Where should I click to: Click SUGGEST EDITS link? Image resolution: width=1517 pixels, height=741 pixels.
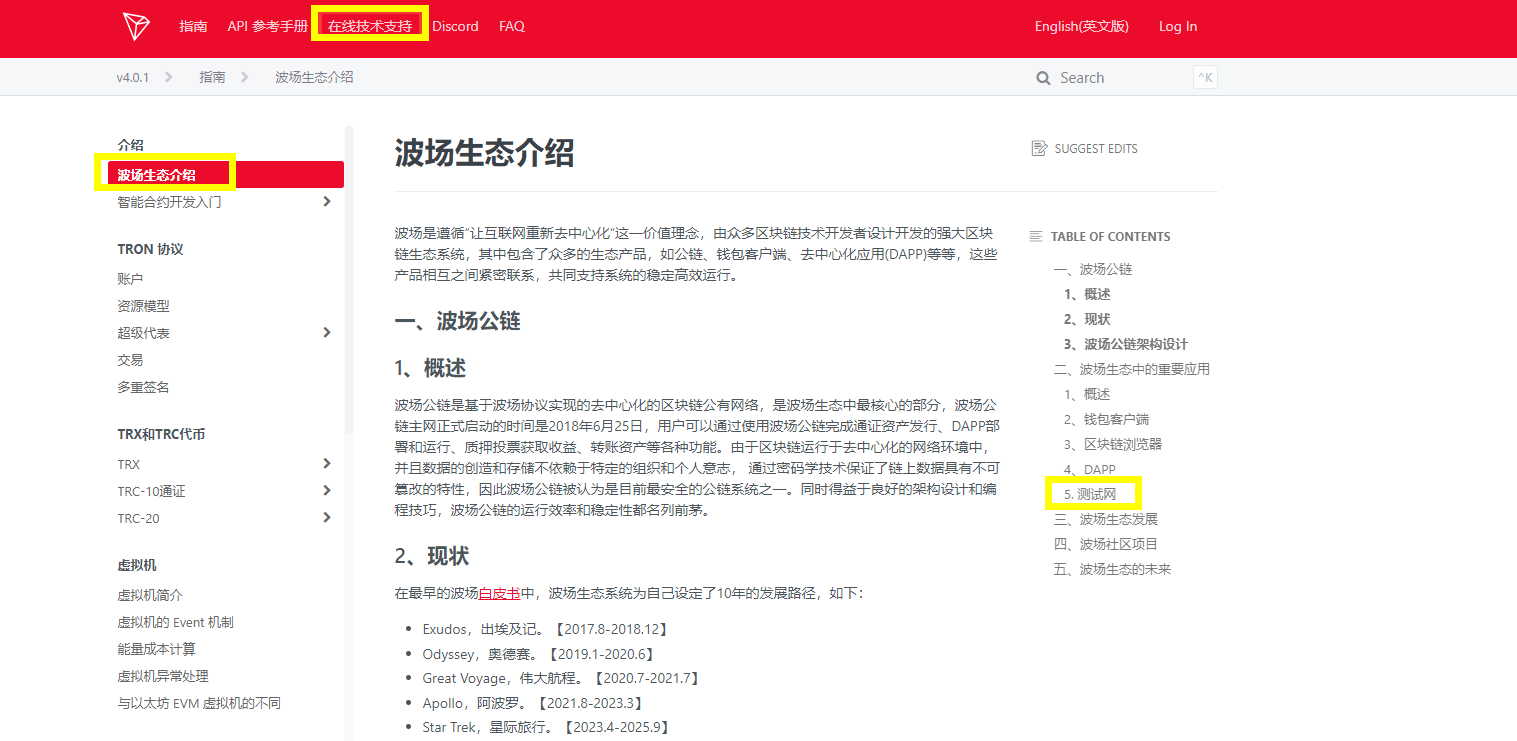pyautogui.click(x=1096, y=148)
